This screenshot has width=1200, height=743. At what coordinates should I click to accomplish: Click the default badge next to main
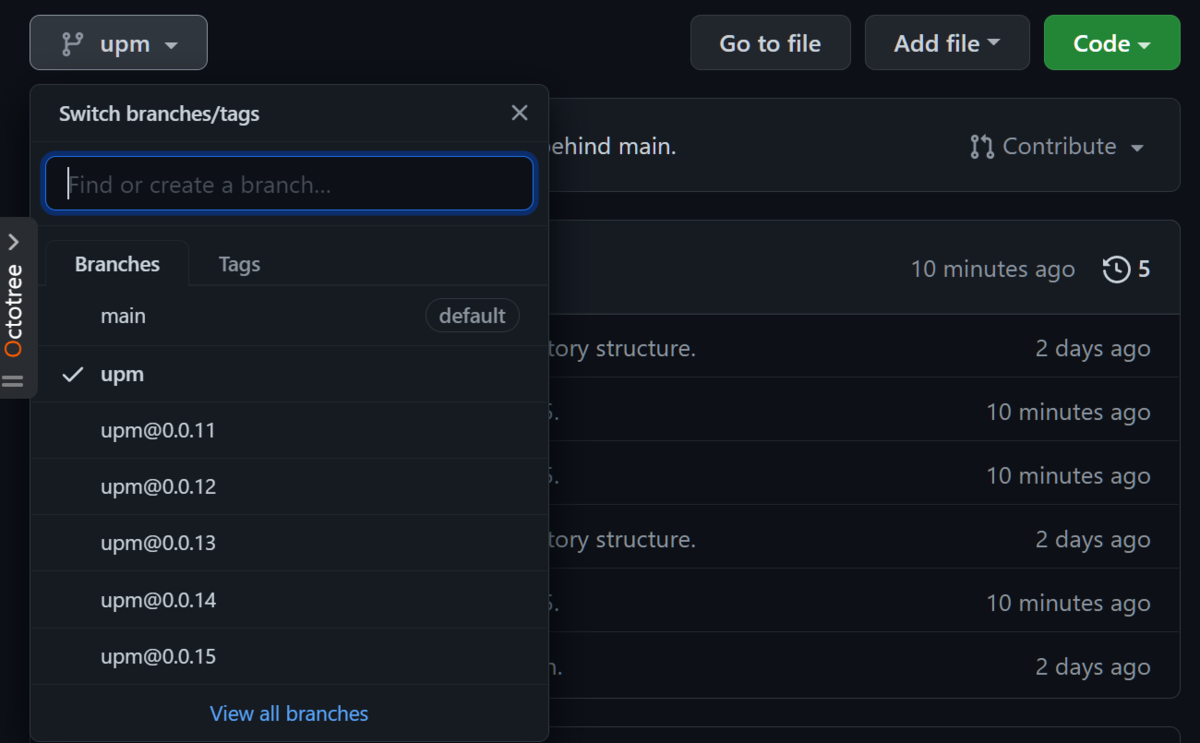472,315
